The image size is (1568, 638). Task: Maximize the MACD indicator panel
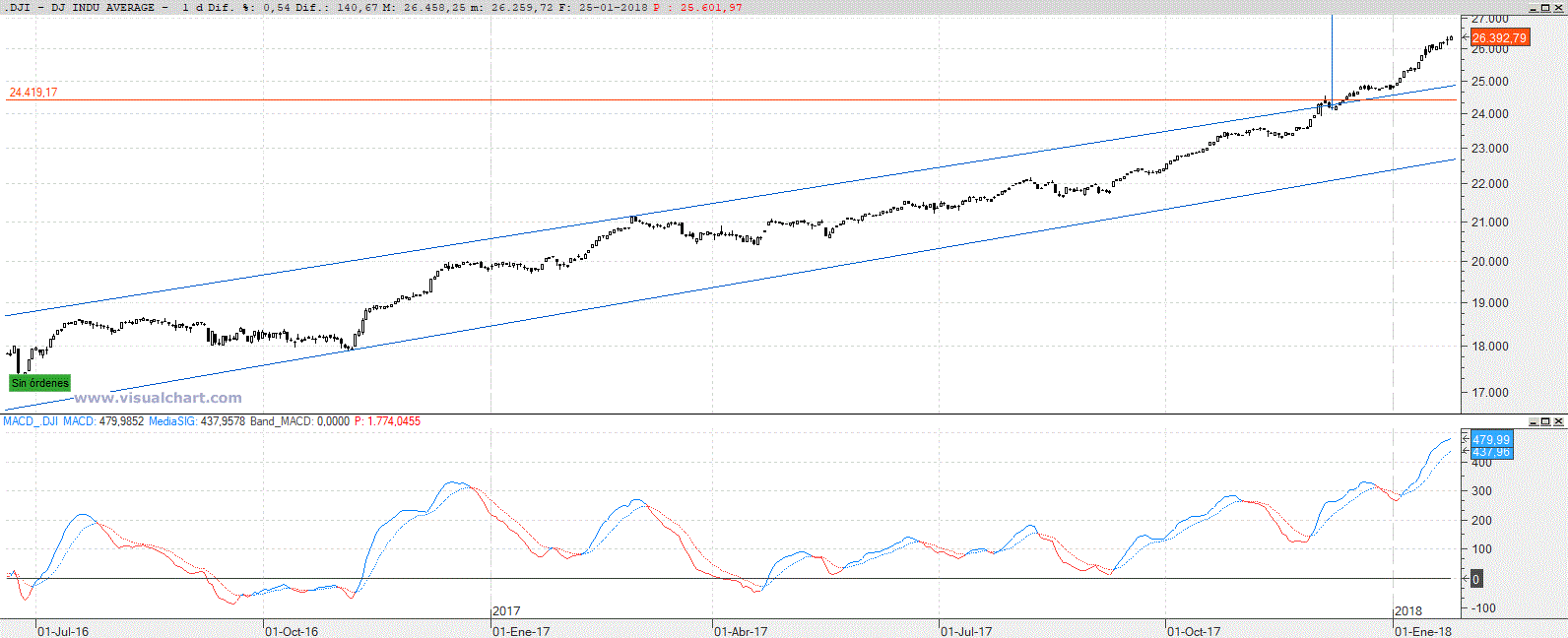(1545, 421)
